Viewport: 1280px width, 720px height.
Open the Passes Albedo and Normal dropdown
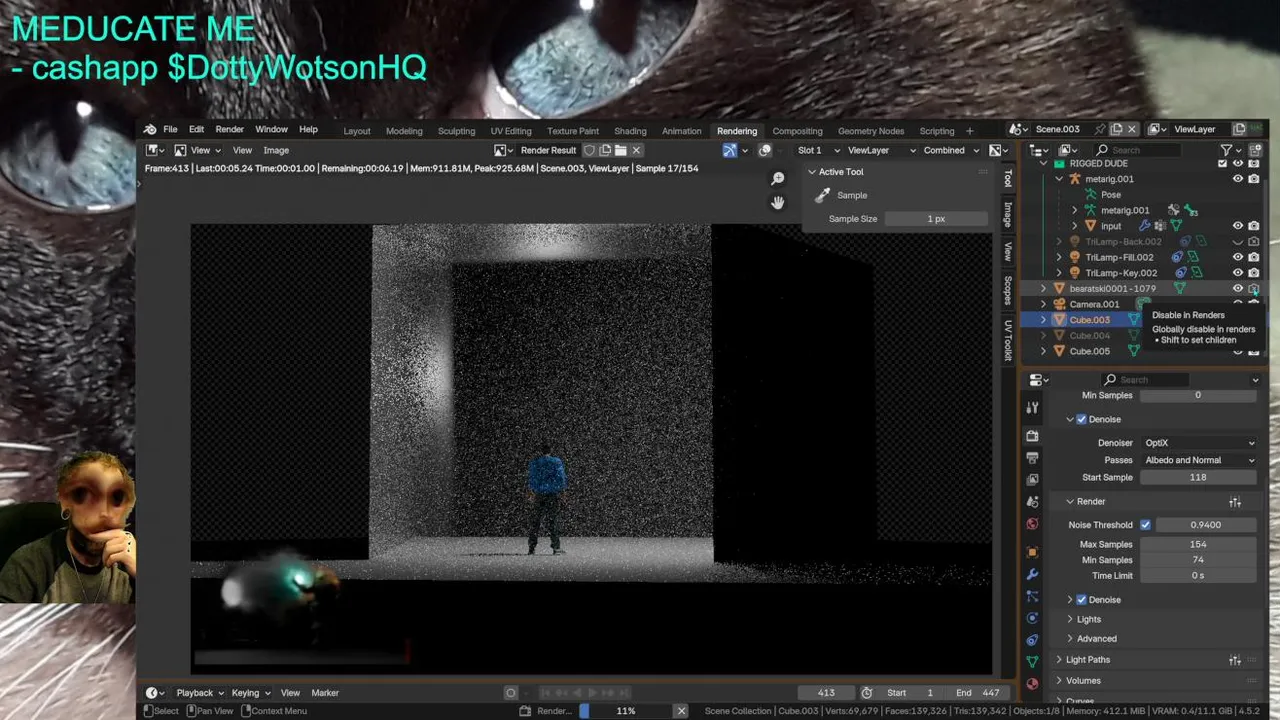point(1198,460)
